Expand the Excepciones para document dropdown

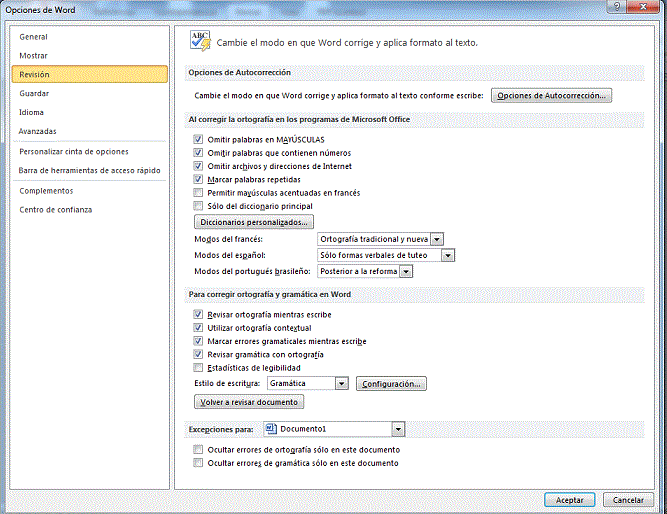coord(398,429)
